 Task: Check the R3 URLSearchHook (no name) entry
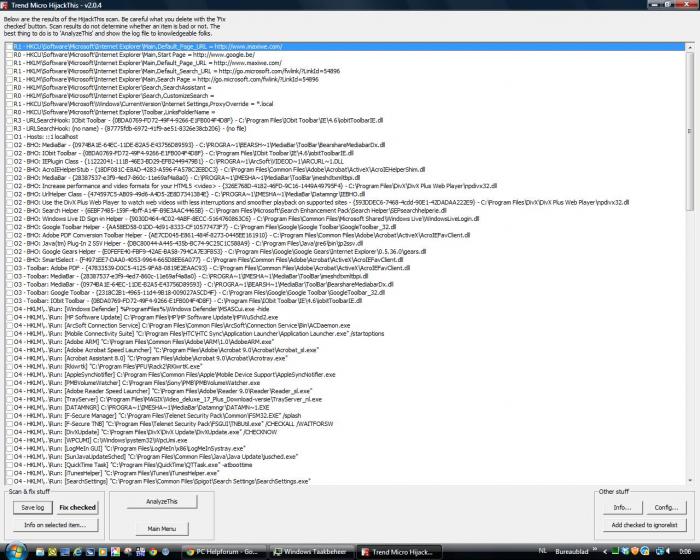pyautogui.click(x=9, y=129)
